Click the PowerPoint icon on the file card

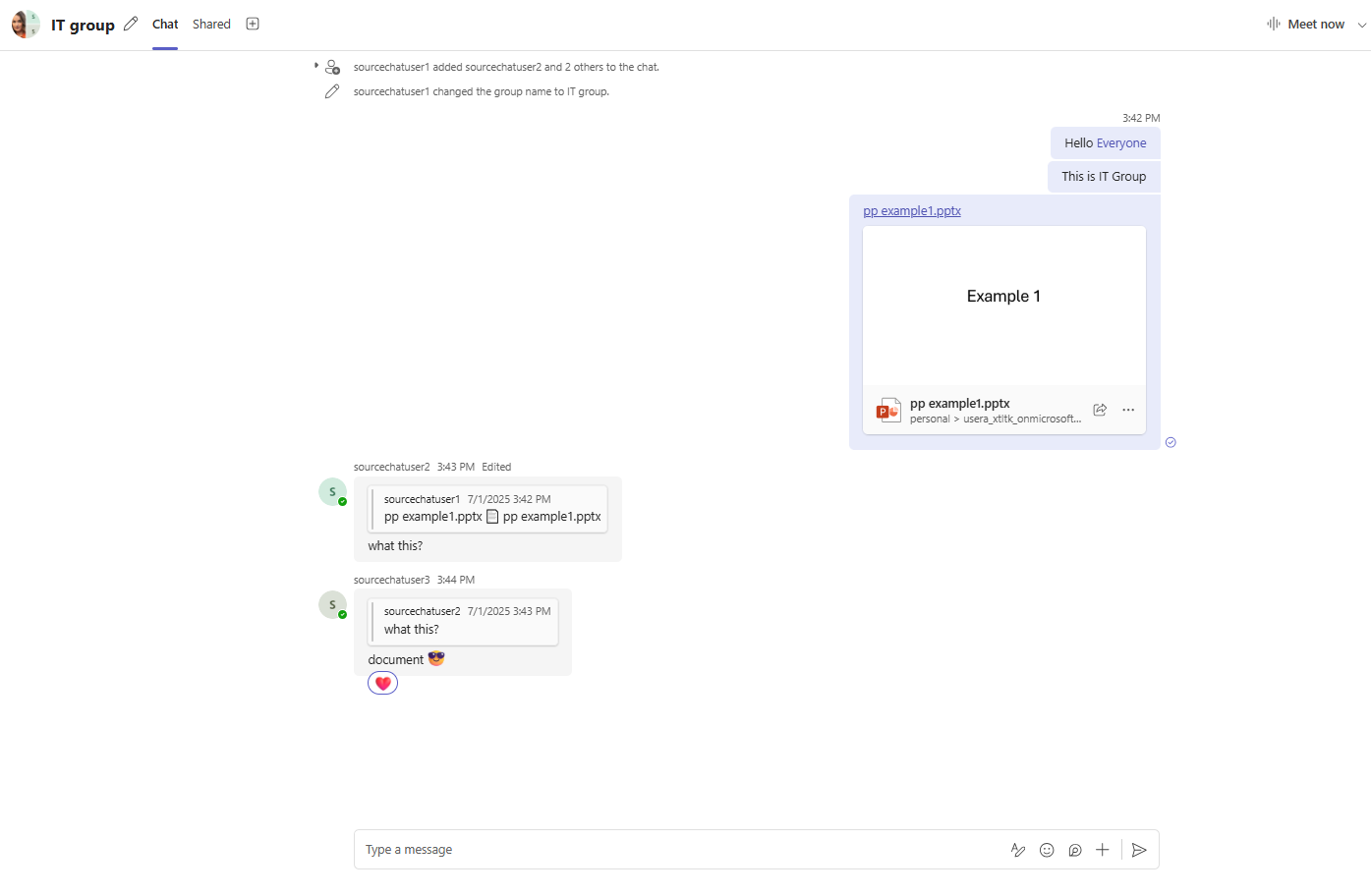tap(887, 410)
